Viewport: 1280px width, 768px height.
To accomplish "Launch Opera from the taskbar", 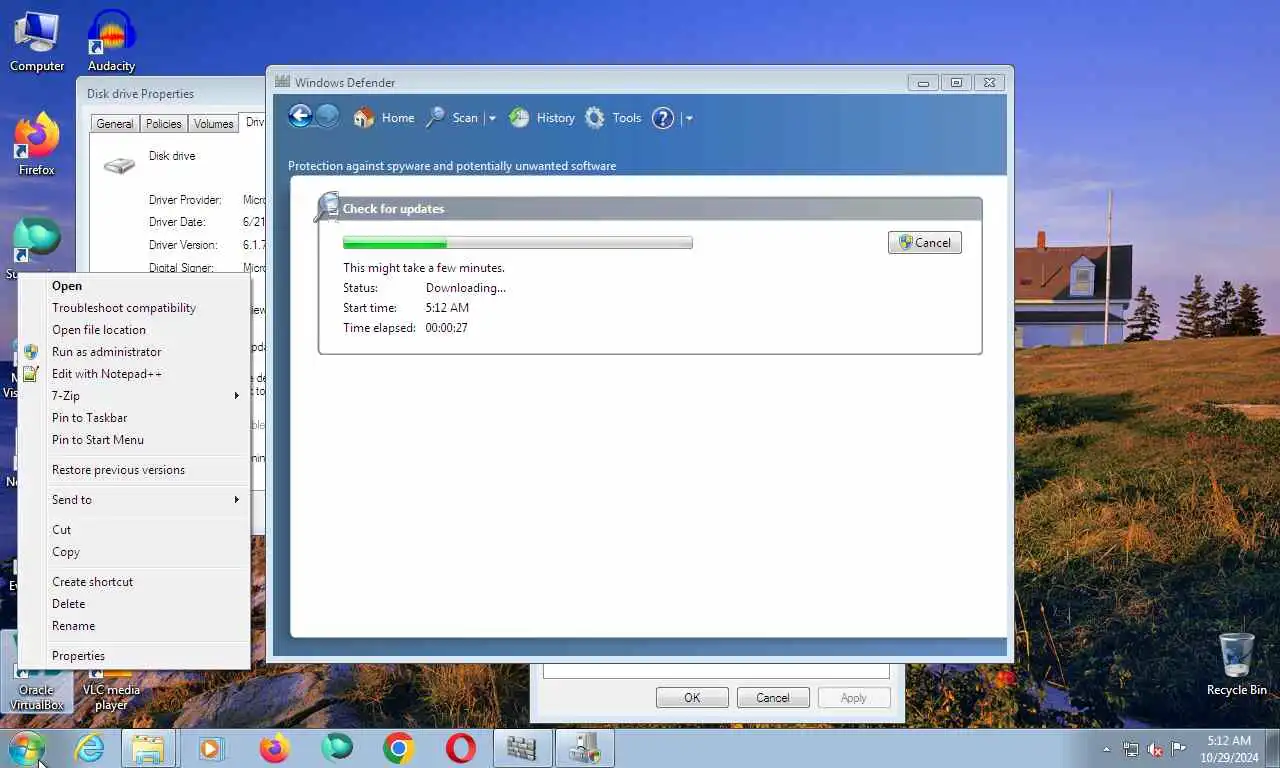I will pos(461,748).
